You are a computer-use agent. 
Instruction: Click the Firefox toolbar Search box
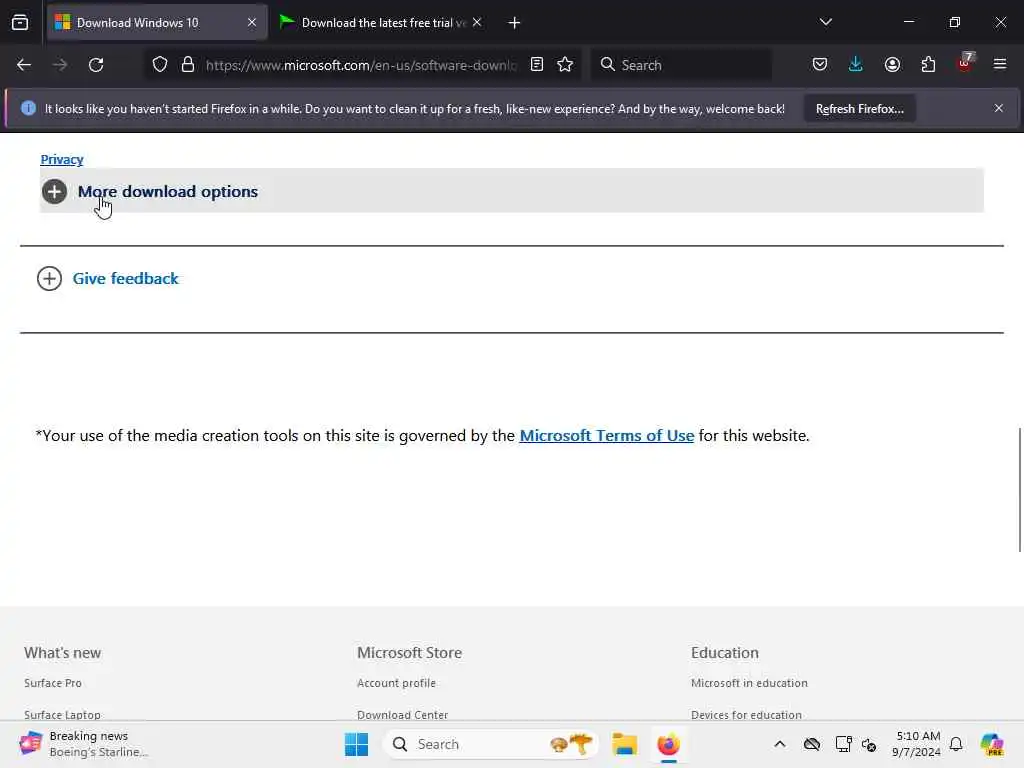tap(681, 65)
